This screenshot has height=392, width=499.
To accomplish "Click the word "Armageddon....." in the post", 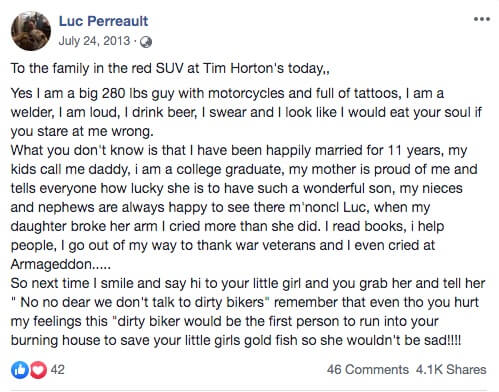I will [60, 264].
